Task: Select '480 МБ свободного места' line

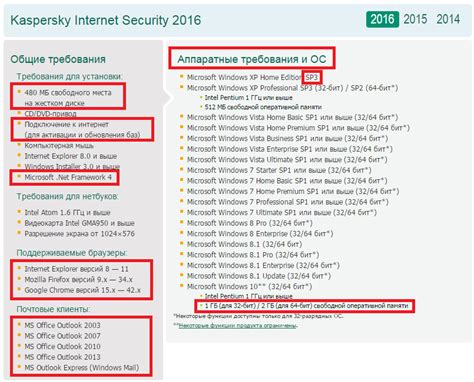Action: [x=68, y=93]
